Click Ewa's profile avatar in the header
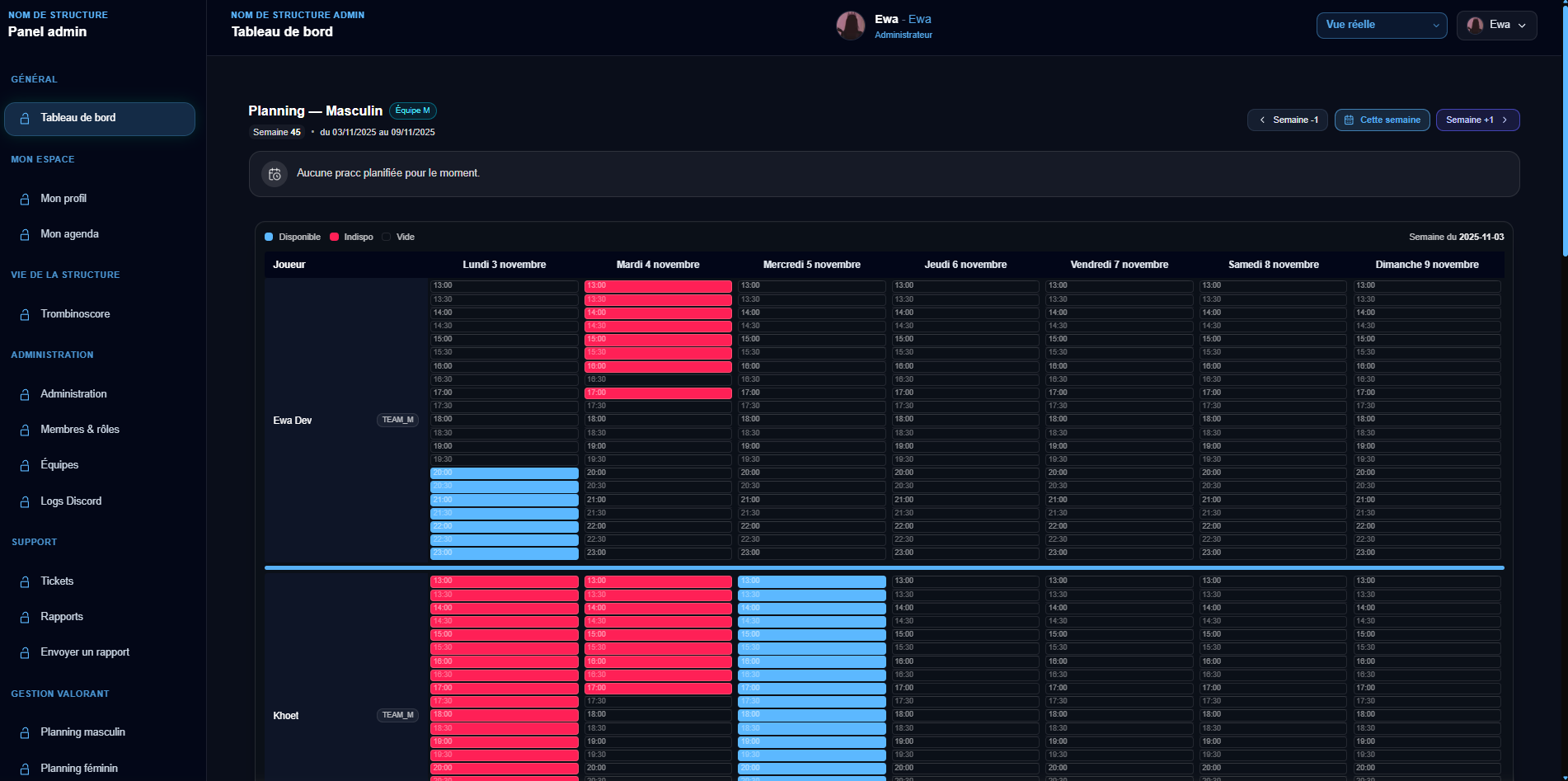This screenshot has width=1568, height=781. pyautogui.click(x=850, y=26)
